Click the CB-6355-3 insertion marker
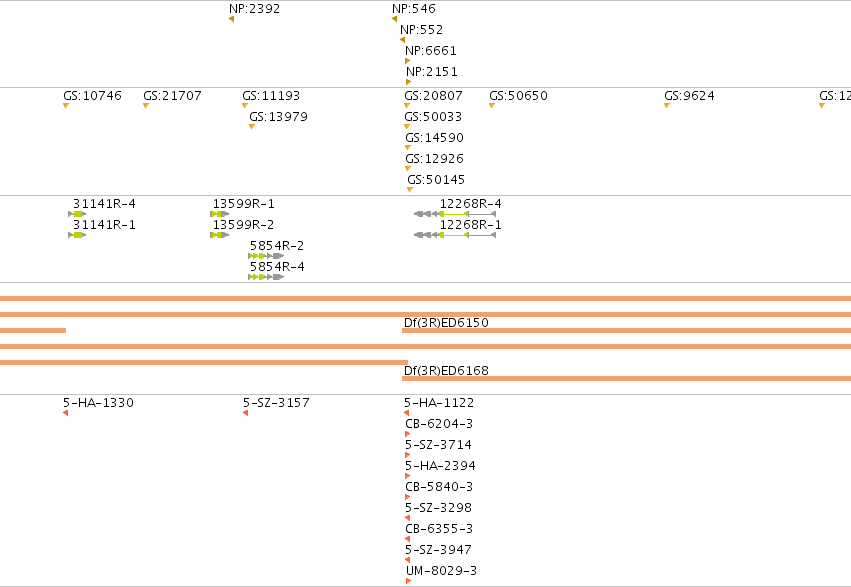 (408, 539)
